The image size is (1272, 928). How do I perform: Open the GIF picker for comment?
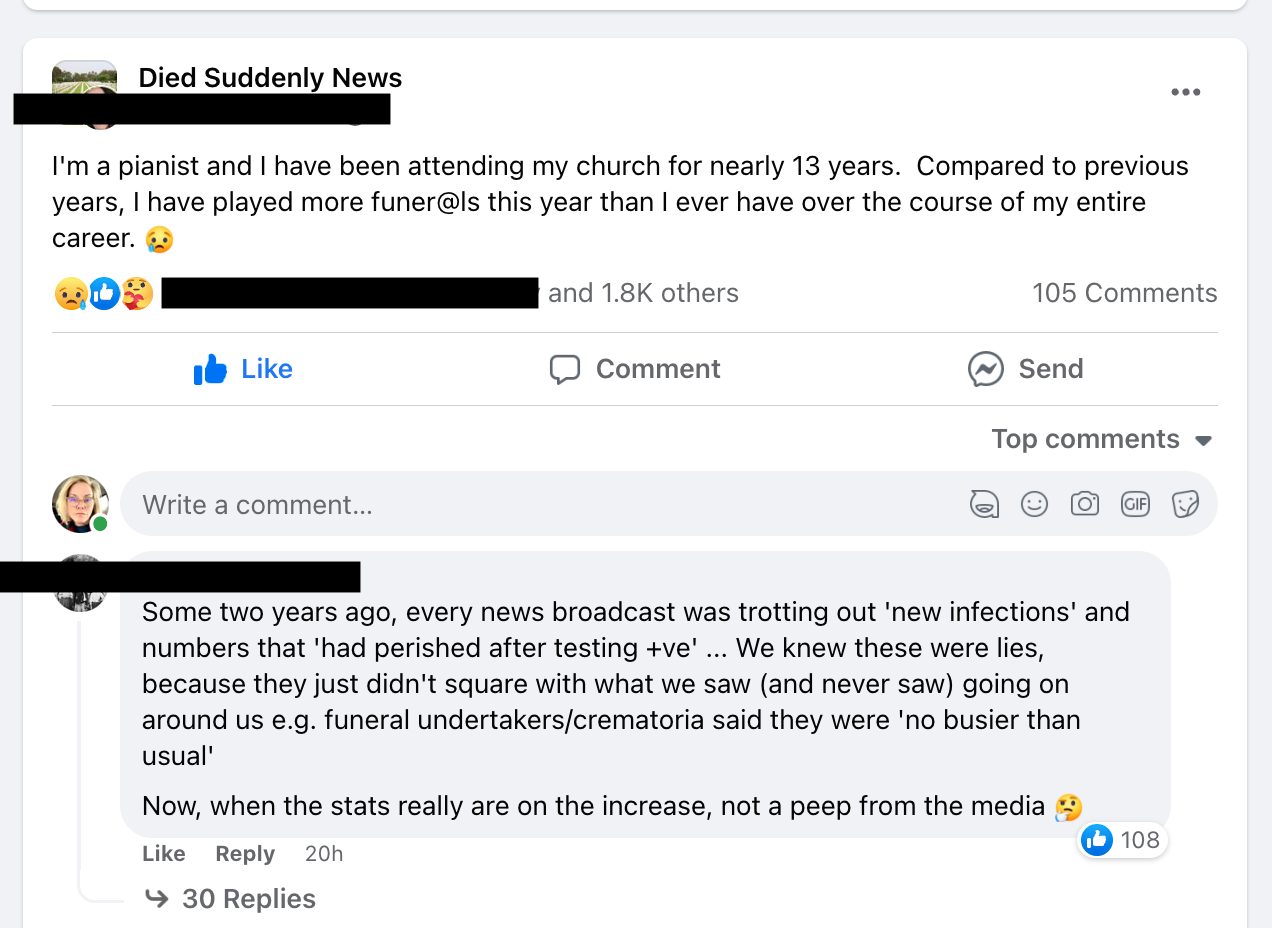(1135, 504)
